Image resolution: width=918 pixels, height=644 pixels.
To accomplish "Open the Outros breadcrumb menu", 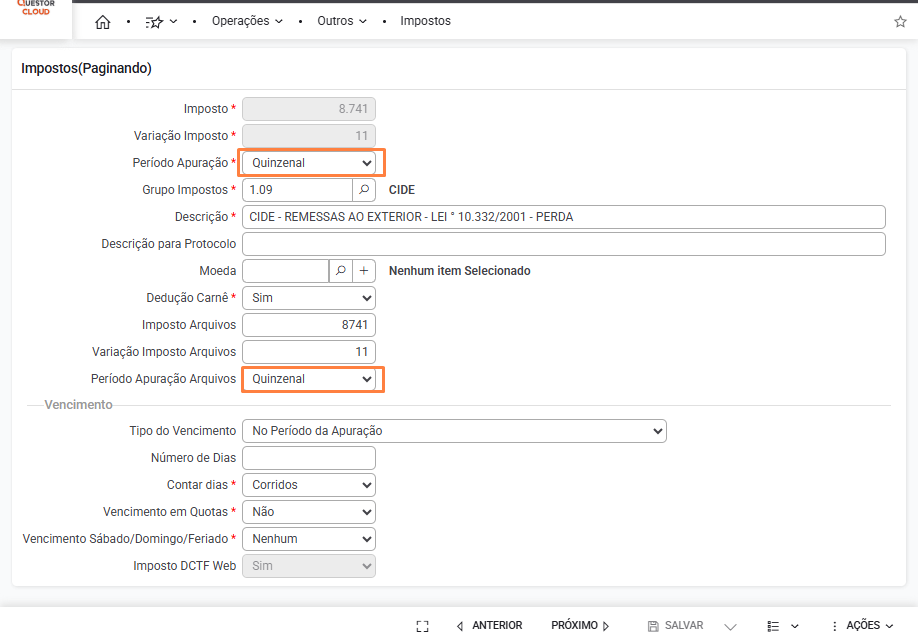I will coord(342,21).
